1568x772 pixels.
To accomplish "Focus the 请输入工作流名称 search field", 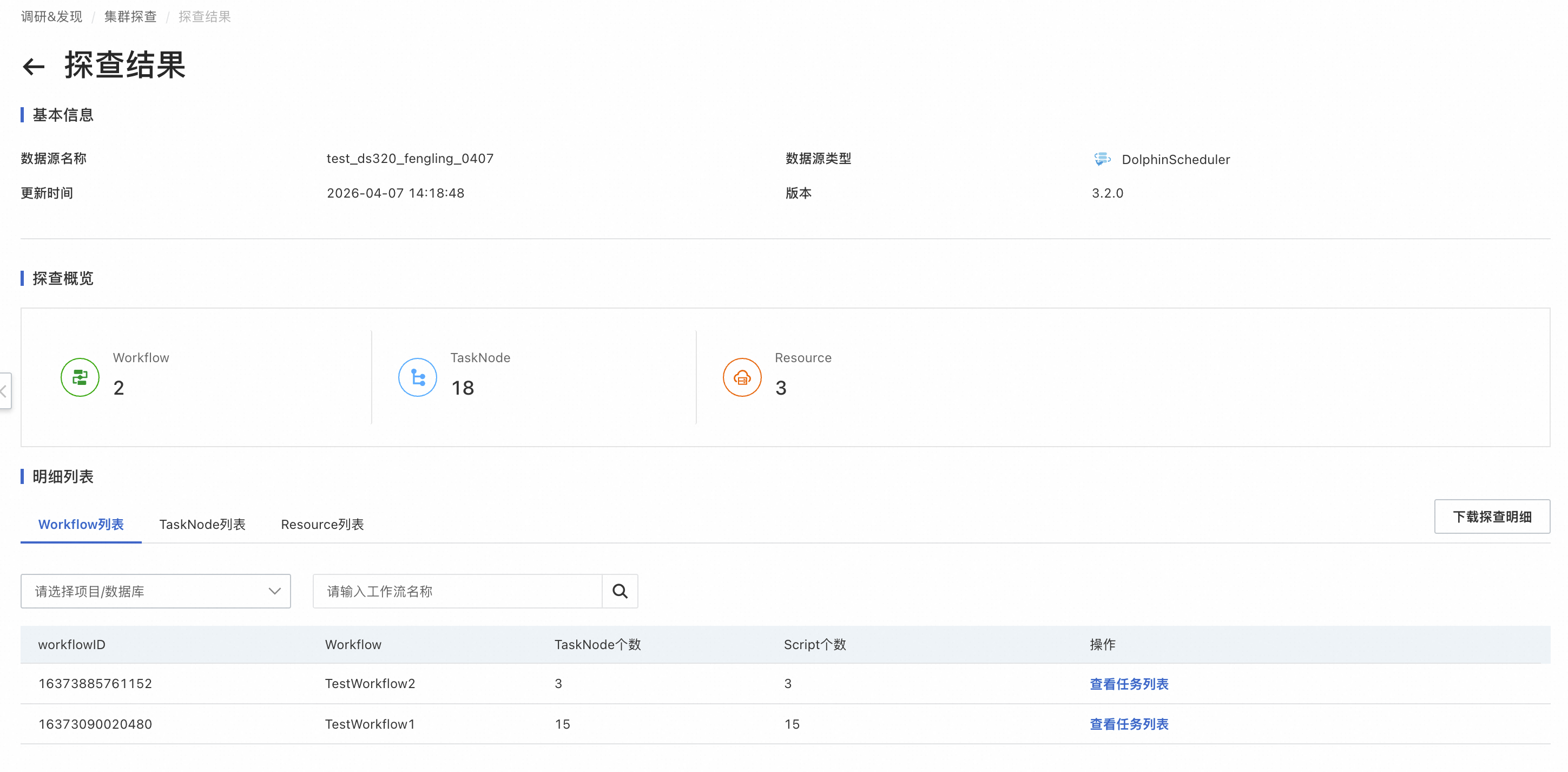I will 457,591.
